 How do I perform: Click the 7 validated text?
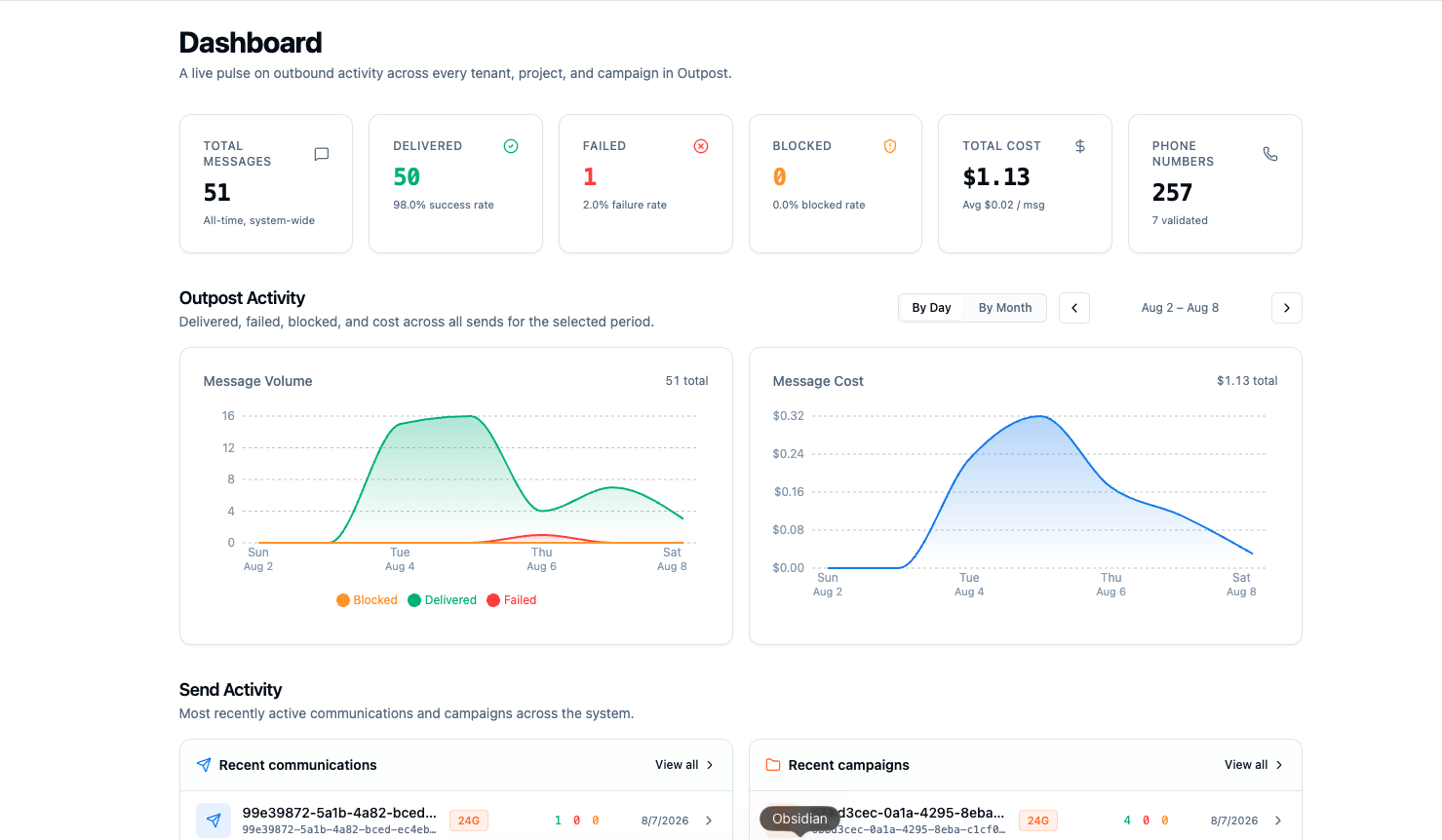click(1180, 220)
